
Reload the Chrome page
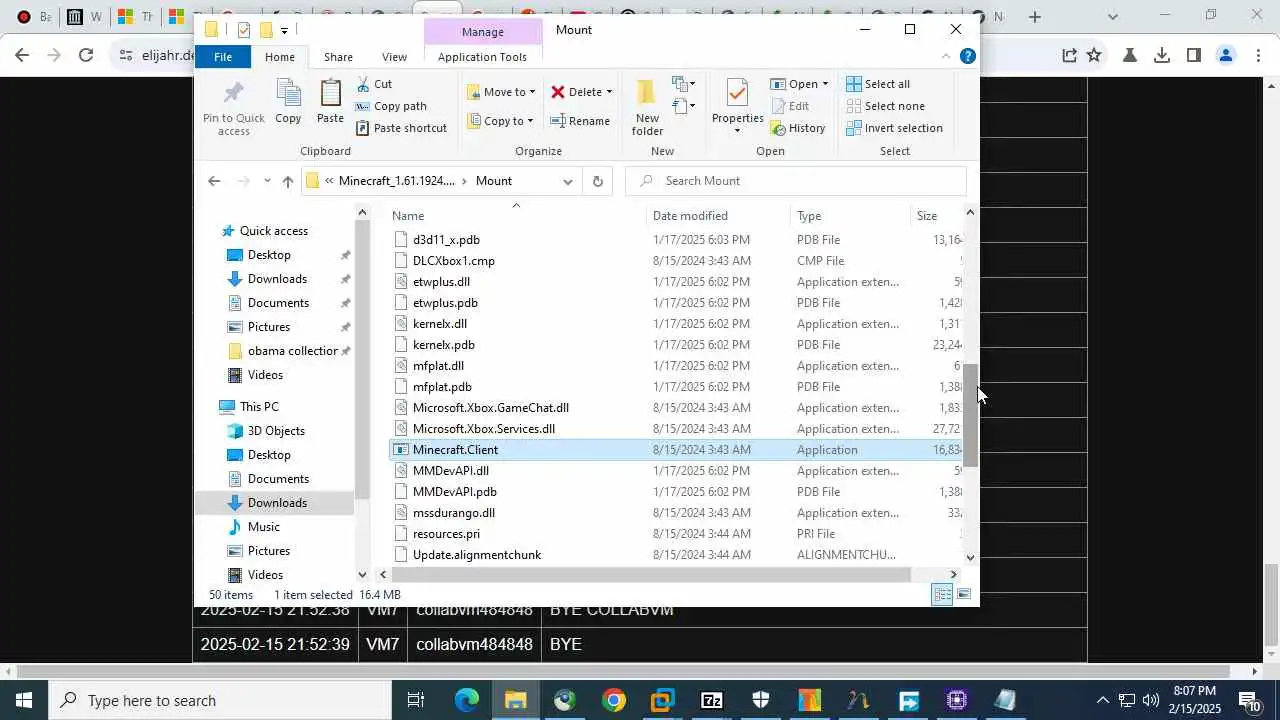[86, 56]
